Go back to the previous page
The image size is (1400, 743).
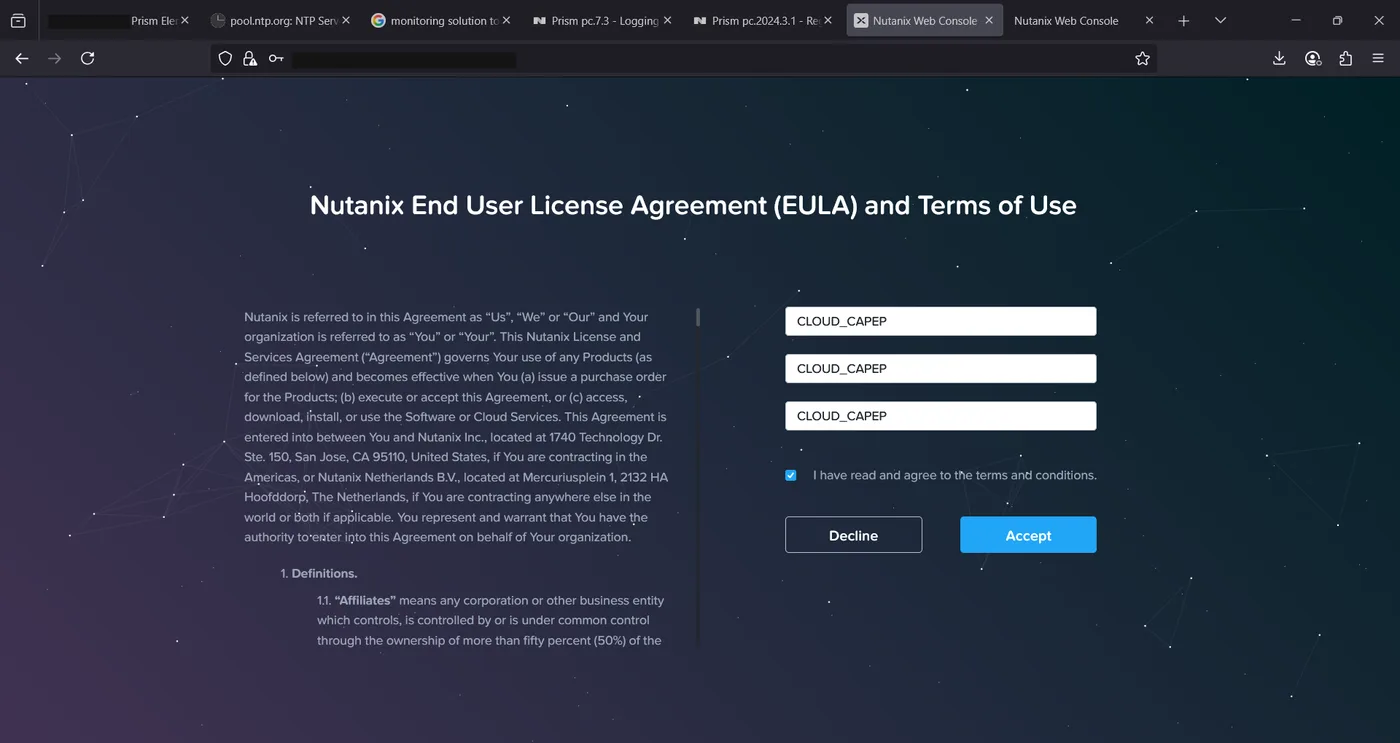tap(22, 59)
